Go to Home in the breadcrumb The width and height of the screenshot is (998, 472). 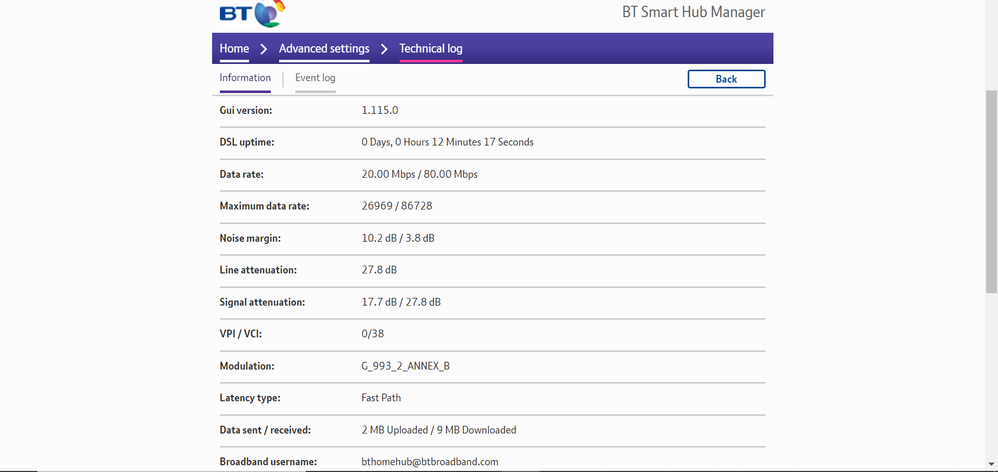click(234, 49)
